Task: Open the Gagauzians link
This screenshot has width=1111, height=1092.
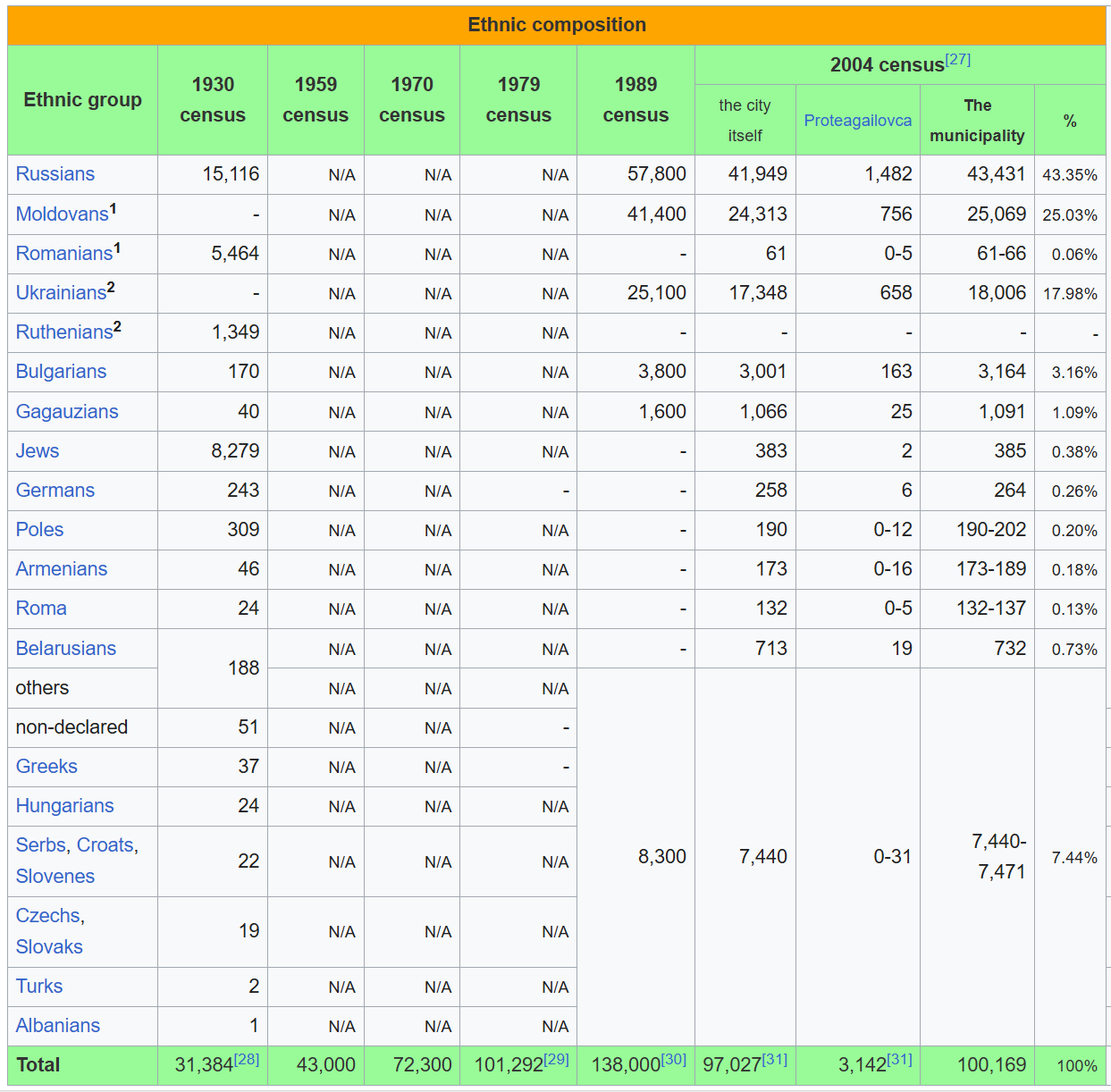Action: click(67, 412)
